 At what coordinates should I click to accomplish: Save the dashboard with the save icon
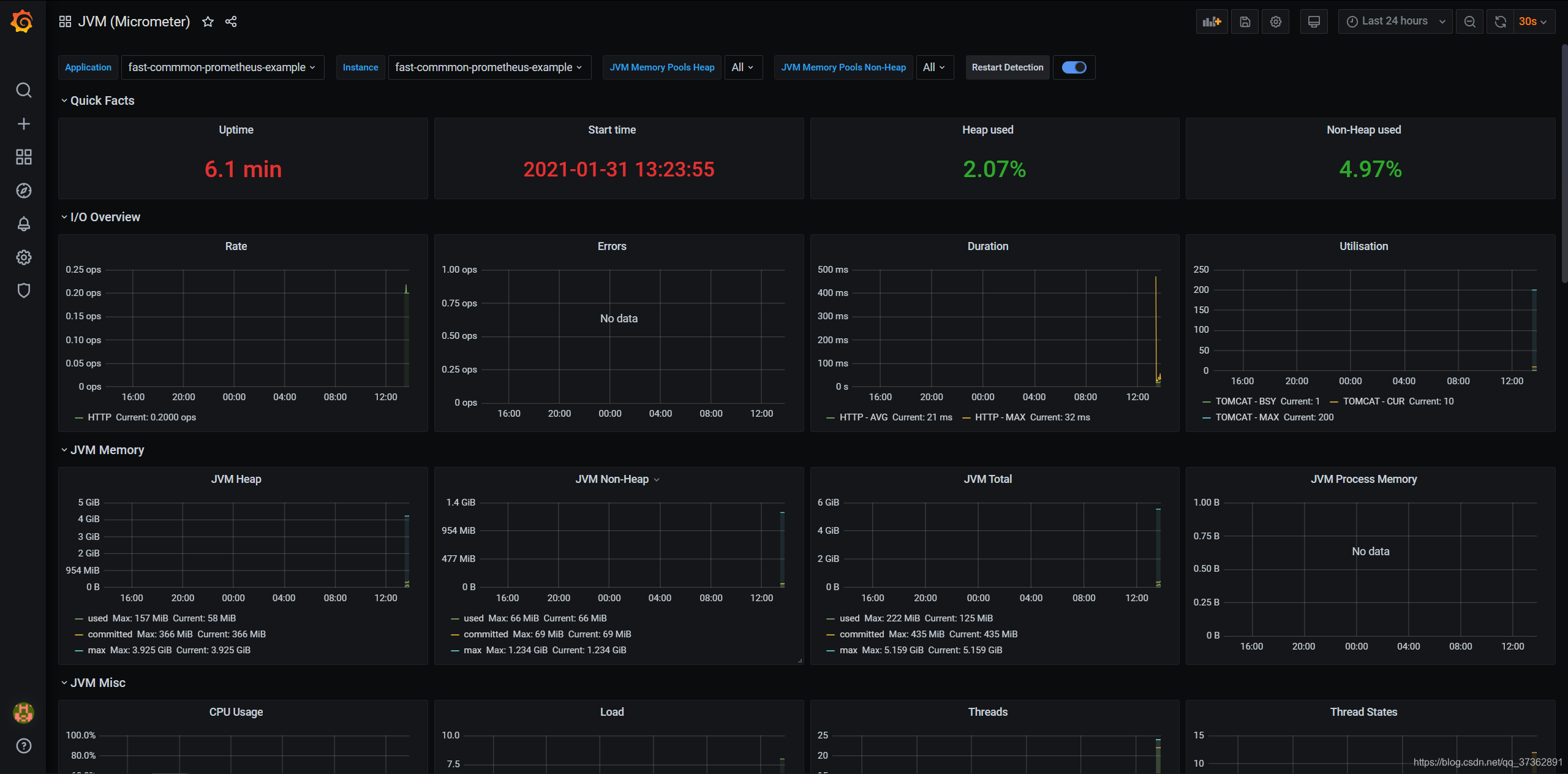click(1245, 21)
